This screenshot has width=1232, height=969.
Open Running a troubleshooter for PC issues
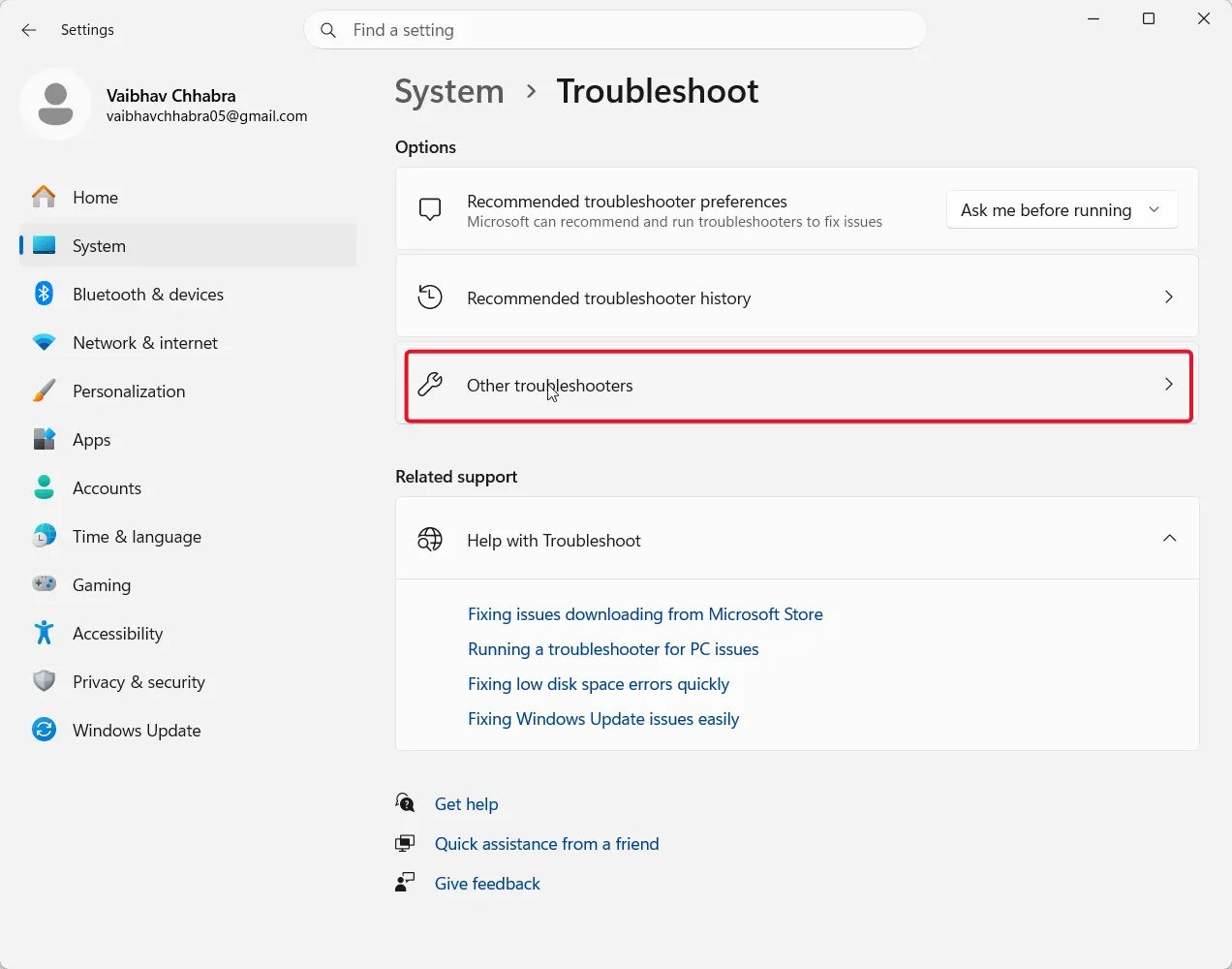(x=613, y=649)
